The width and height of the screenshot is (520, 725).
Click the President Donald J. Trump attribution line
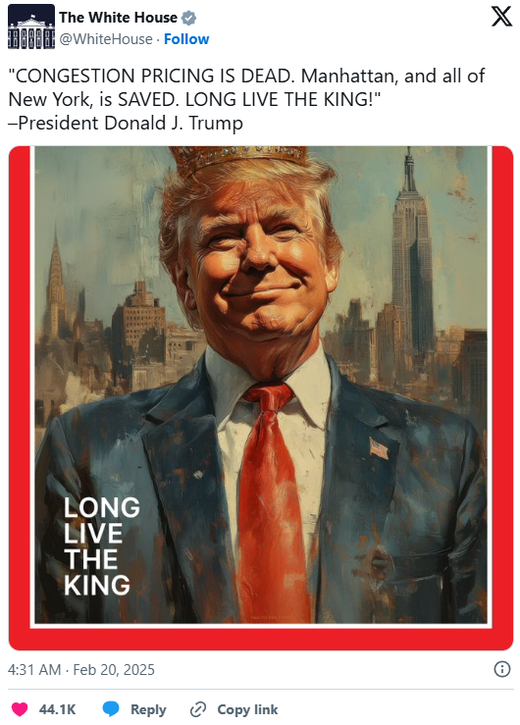pos(126,123)
